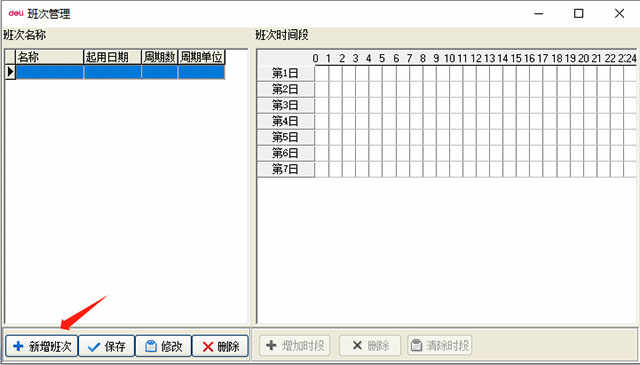This screenshot has height=365, width=640.
Task: Select the 周期数 column header
Action: tap(160, 57)
